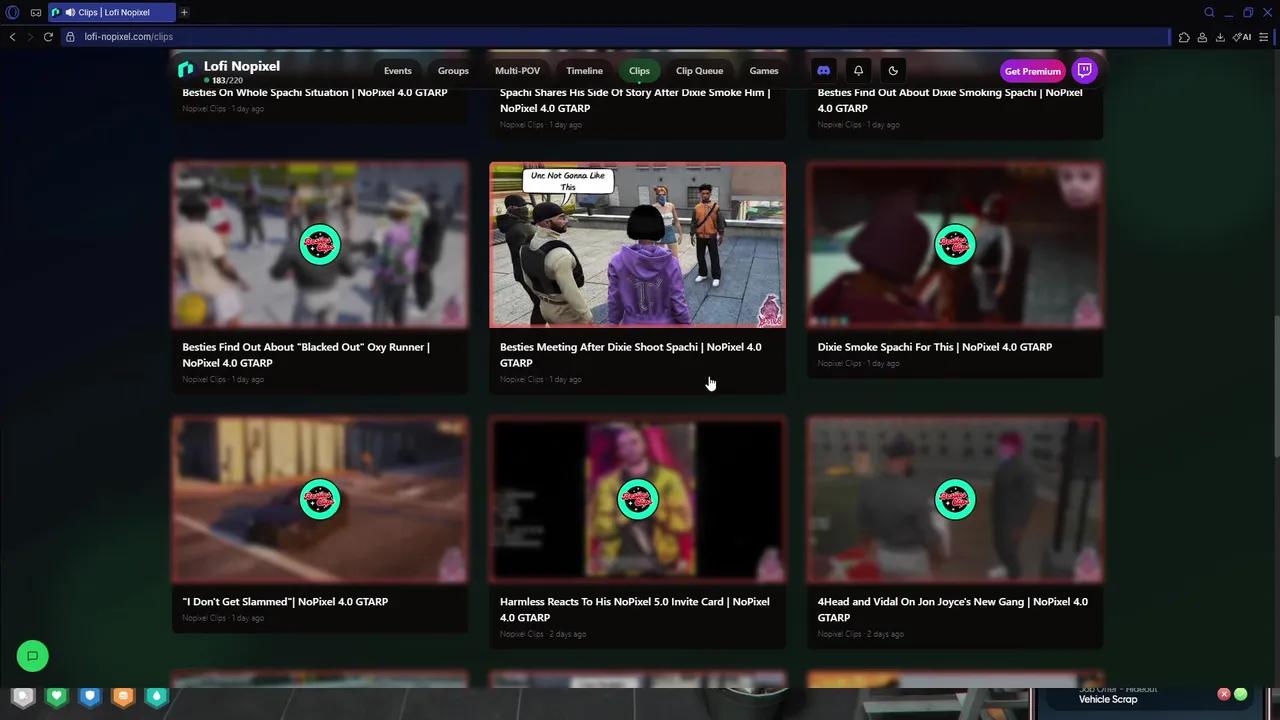Viewport: 1280px width, 720px height.
Task: Toggle dark mode moon icon
Action: (x=893, y=71)
